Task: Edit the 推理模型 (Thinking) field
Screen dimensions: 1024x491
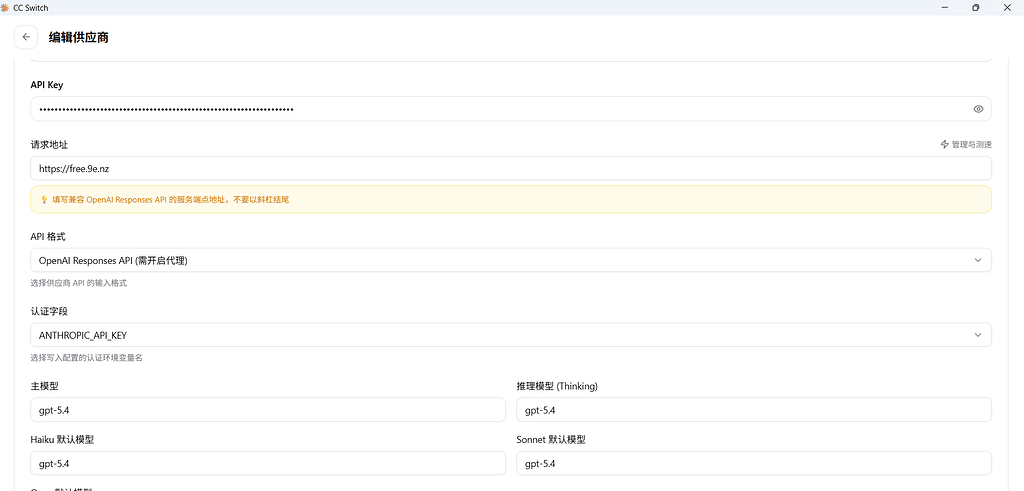Action: (754, 410)
